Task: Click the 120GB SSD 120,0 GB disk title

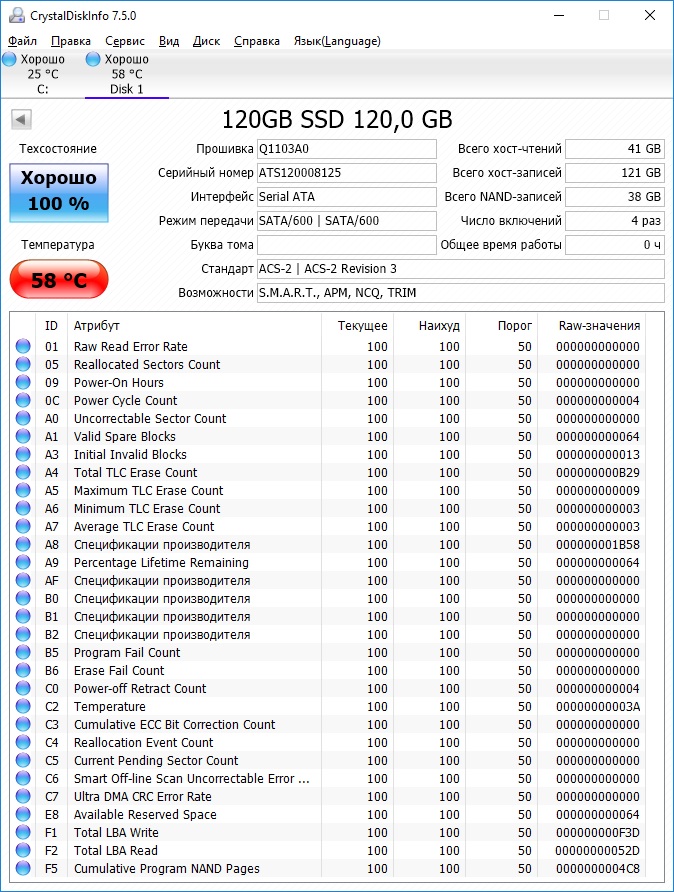Action: 337,119
